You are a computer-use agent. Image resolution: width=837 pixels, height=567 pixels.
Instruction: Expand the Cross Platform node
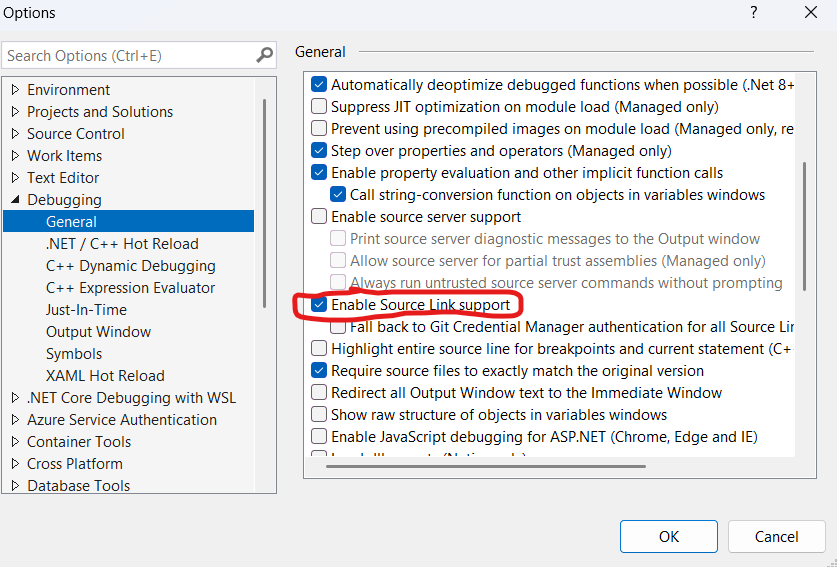tap(15, 463)
